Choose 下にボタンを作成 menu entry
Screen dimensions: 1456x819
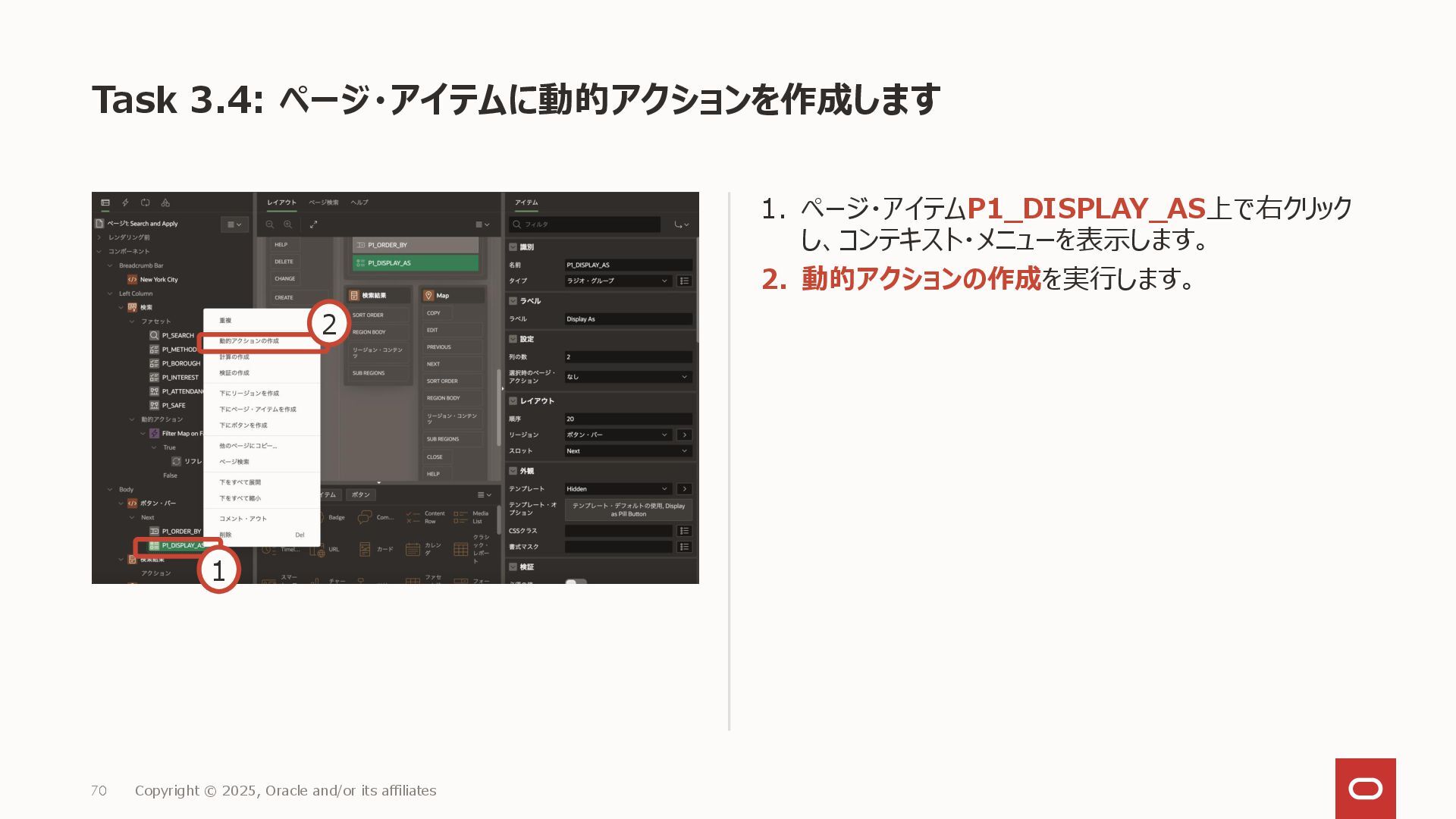262,425
